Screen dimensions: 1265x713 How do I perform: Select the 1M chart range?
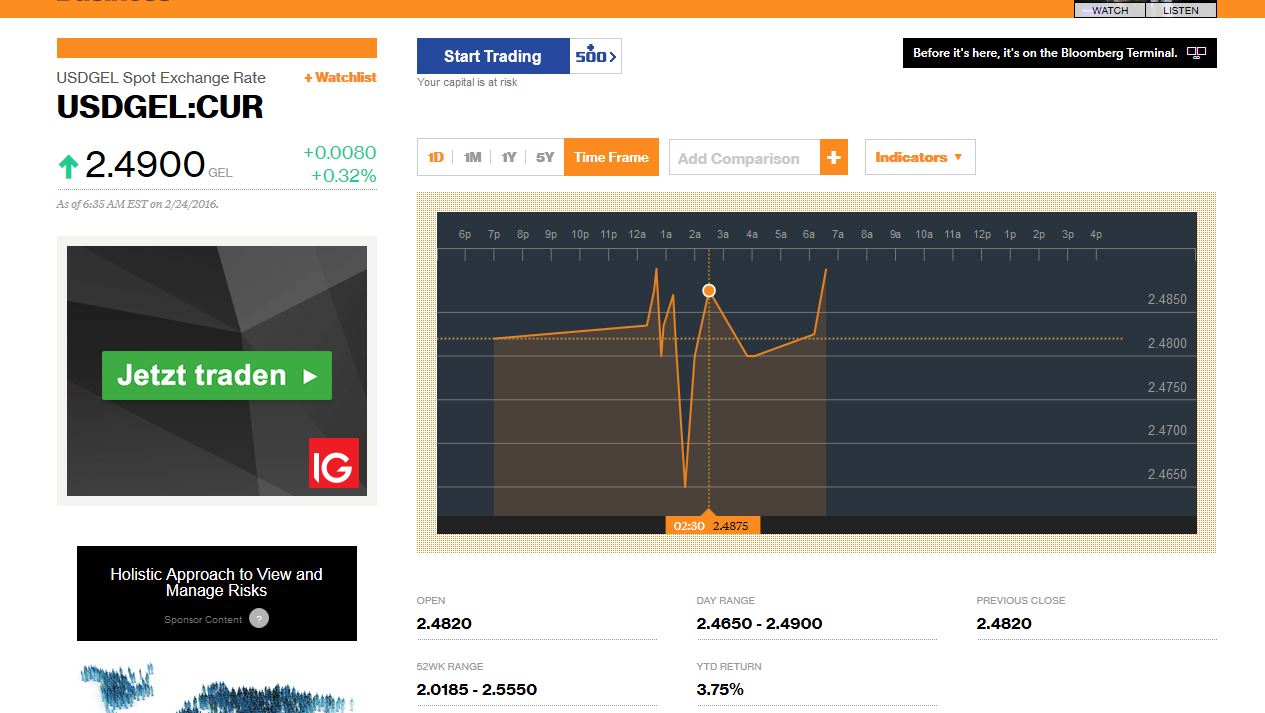(472, 157)
